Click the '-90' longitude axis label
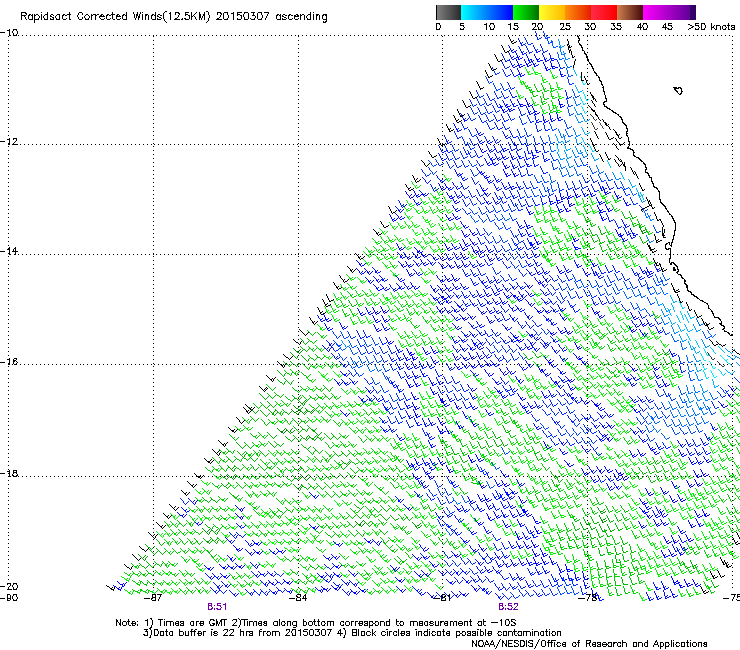Image resolution: width=740 pixels, height=650 pixels. [x=9, y=598]
